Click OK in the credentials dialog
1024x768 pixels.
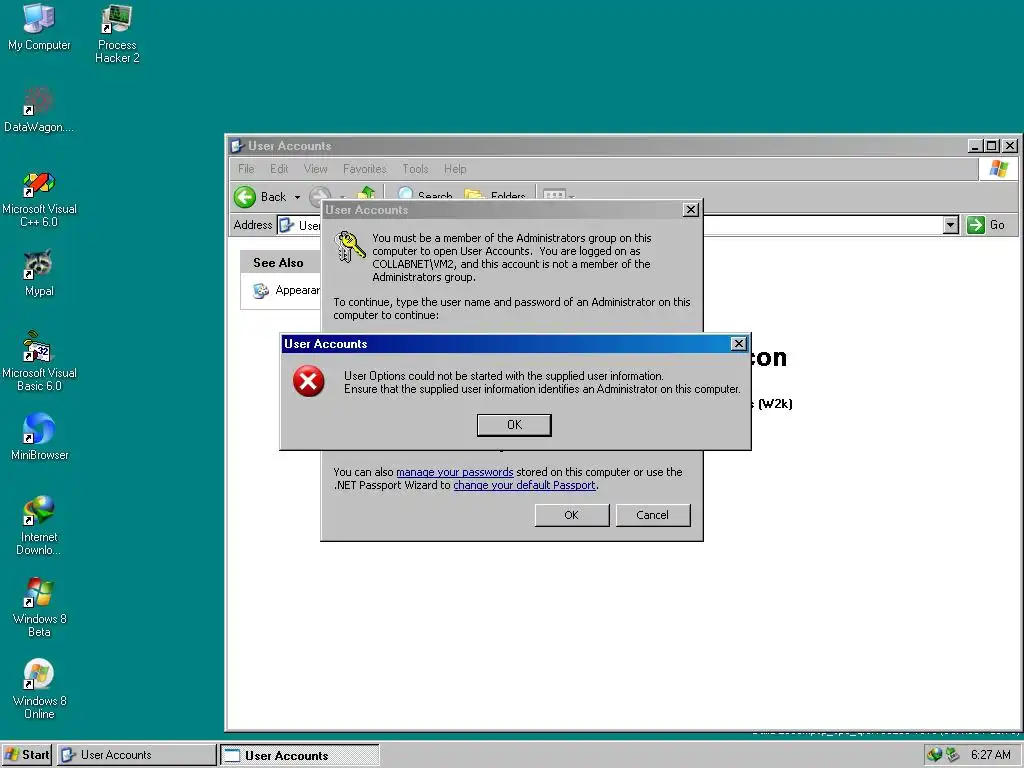(x=571, y=515)
